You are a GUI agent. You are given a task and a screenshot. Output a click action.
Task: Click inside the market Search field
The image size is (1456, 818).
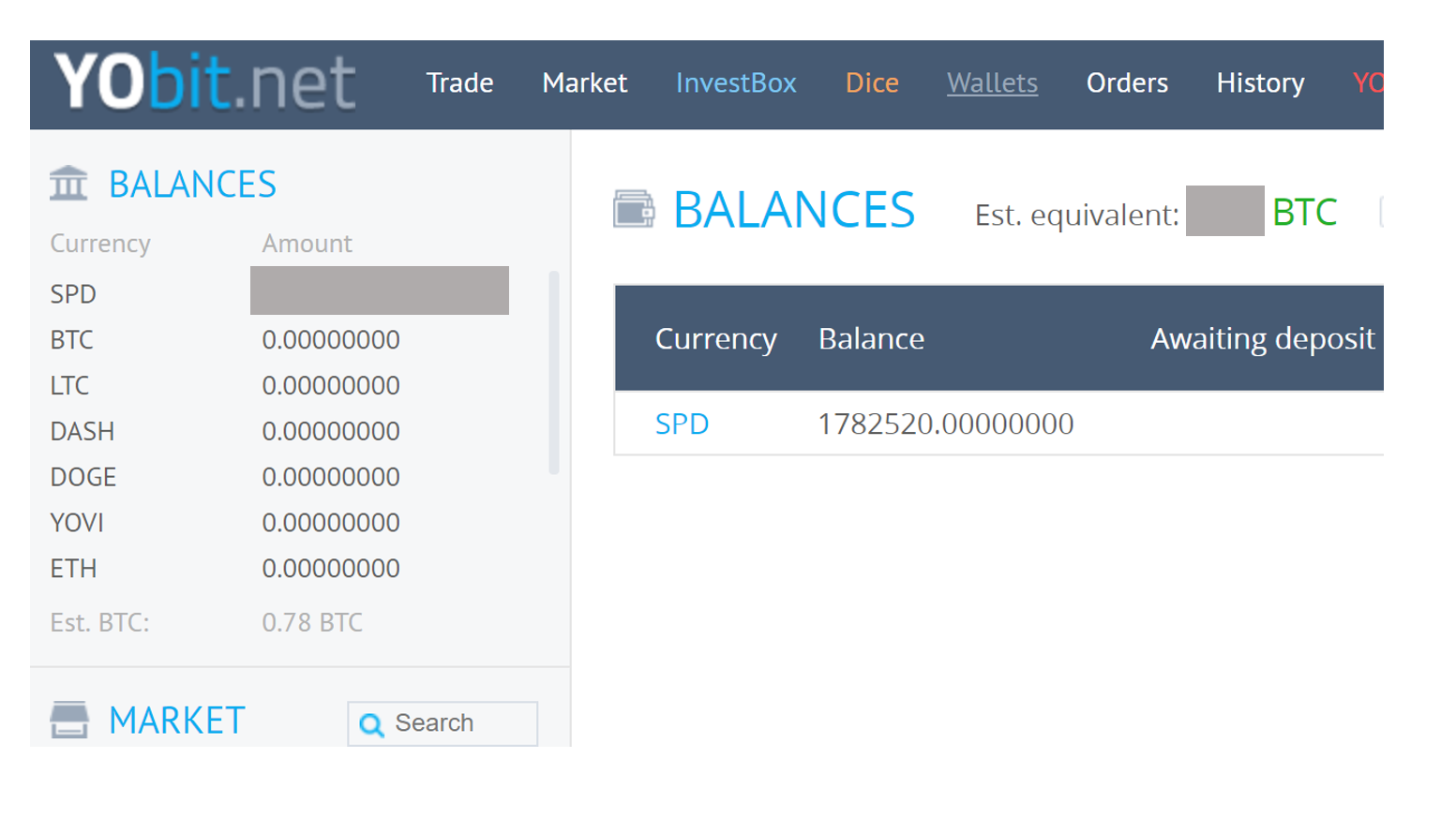point(443,723)
